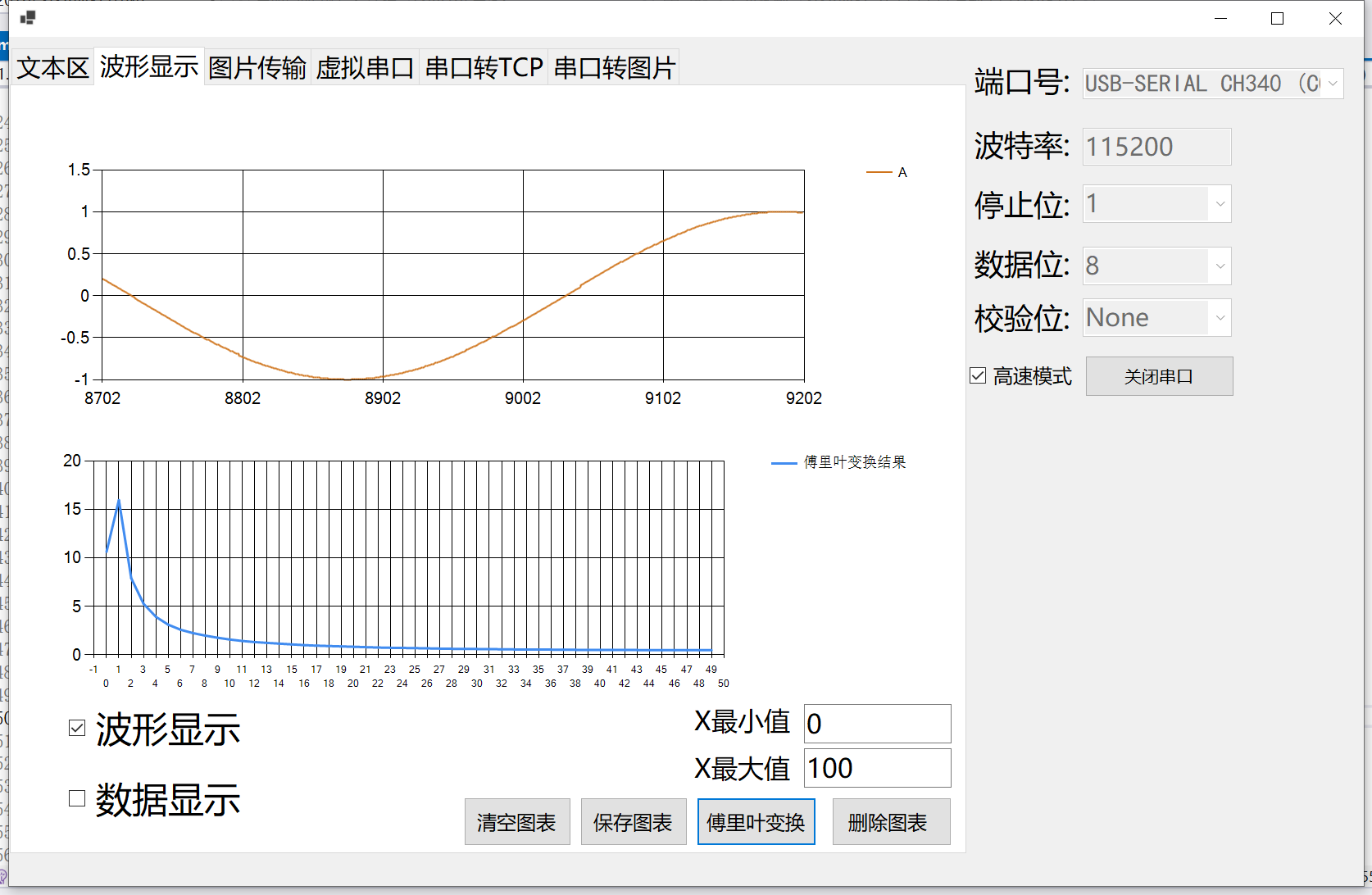Click the x-axis label 9102
The image size is (1372, 895).
tap(663, 398)
